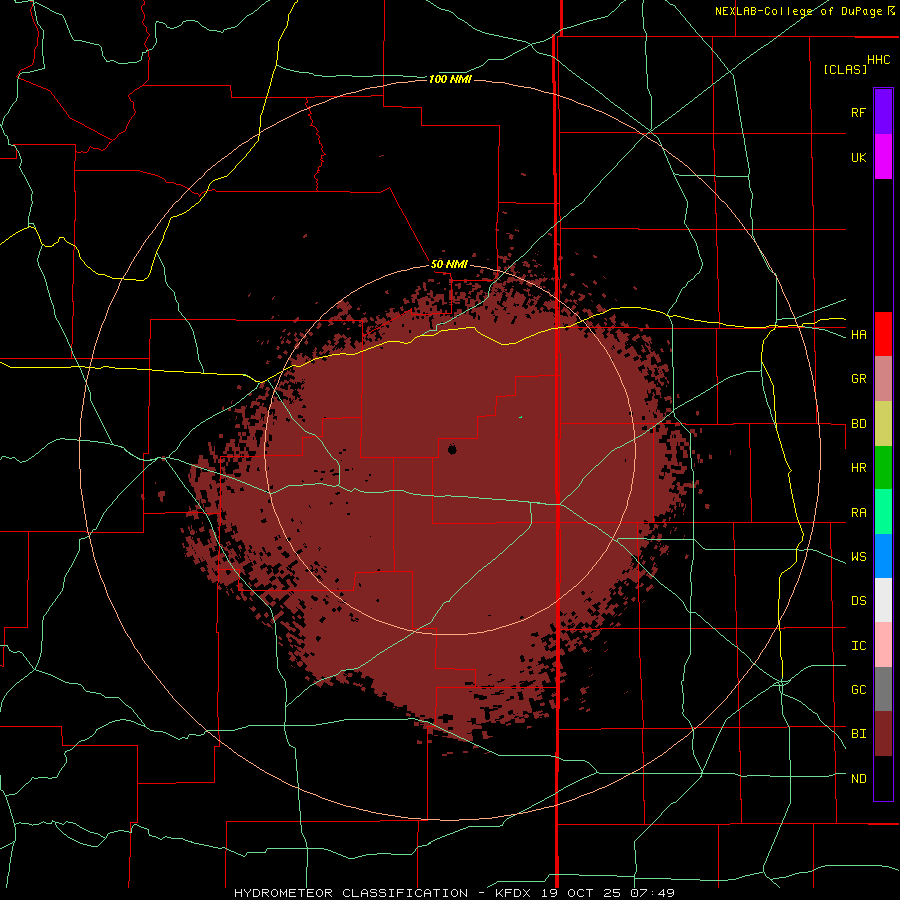The height and width of the screenshot is (900, 900).
Task: Select the BD yellow legend swatch
Action: (x=883, y=424)
